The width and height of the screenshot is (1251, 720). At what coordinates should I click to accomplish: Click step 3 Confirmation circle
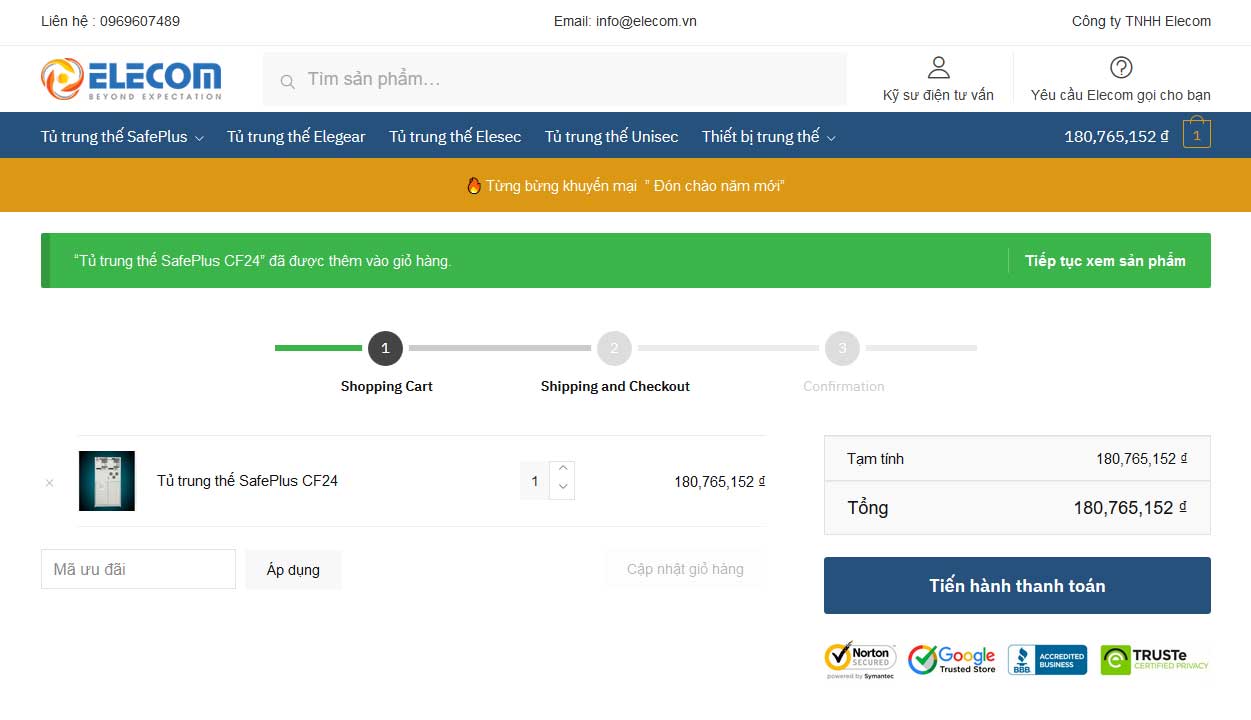click(x=842, y=348)
